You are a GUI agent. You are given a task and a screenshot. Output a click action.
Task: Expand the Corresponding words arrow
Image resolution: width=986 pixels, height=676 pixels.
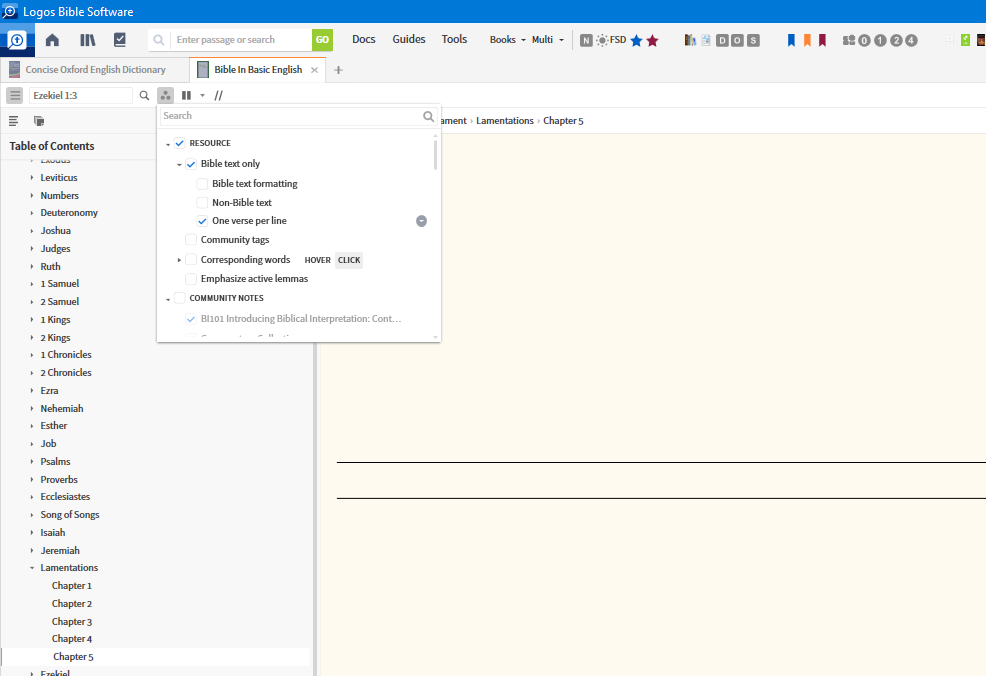point(179,260)
